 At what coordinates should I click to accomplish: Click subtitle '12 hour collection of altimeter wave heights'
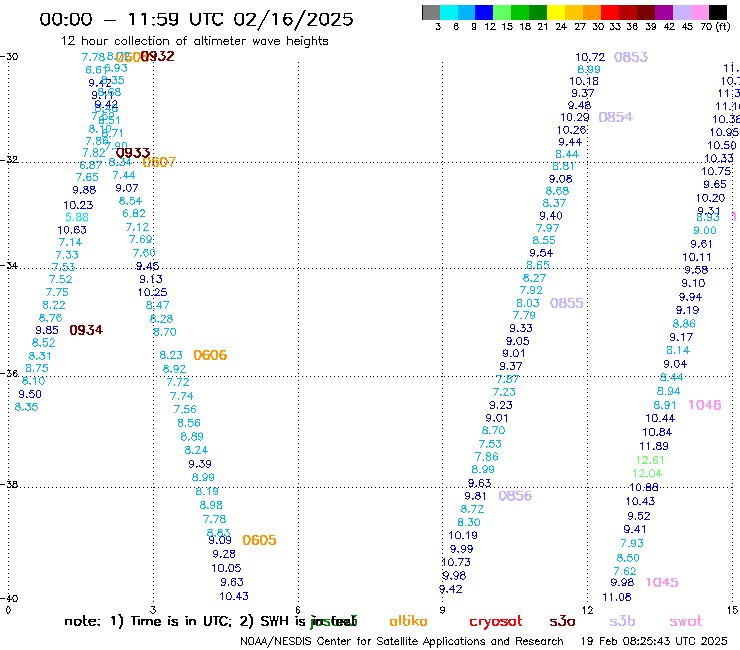[194, 41]
